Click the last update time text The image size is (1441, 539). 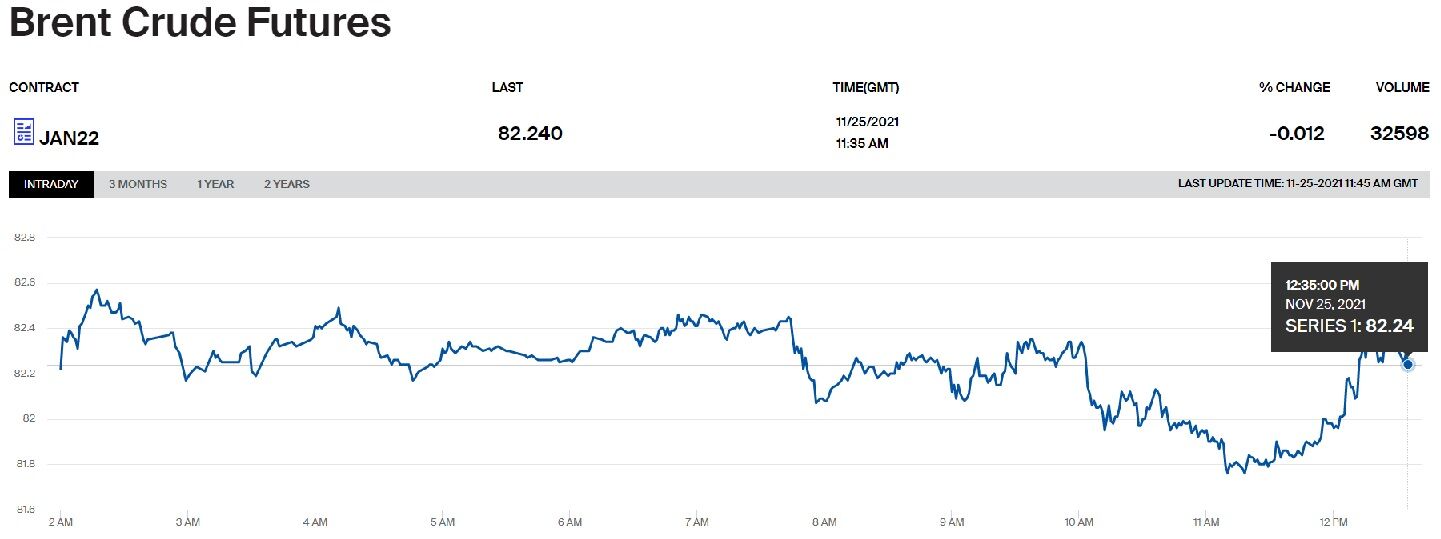[1298, 184]
